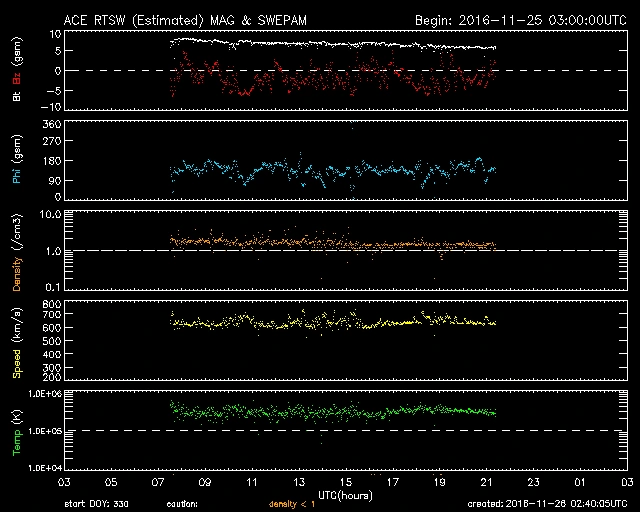The height and width of the screenshot is (512, 640).
Task: Click the '270' value on Phi axis
Action: tap(52, 141)
